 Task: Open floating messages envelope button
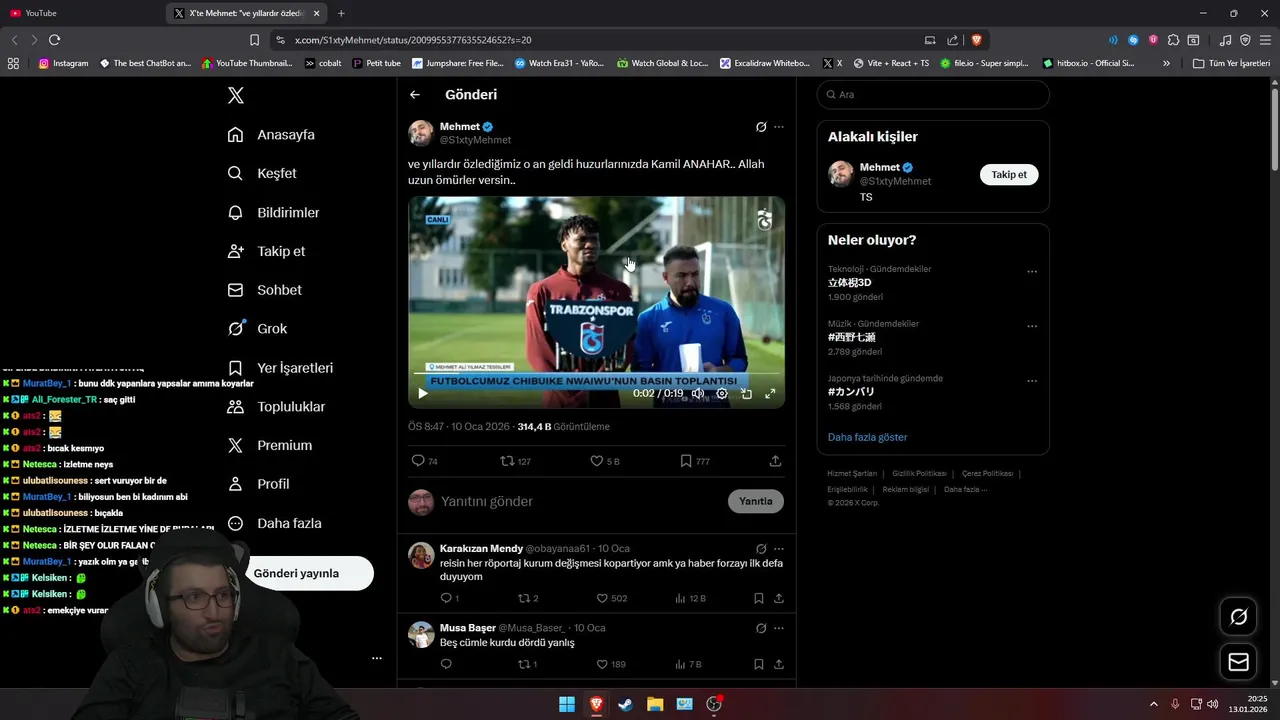pyautogui.click(x=1238, y=662)
